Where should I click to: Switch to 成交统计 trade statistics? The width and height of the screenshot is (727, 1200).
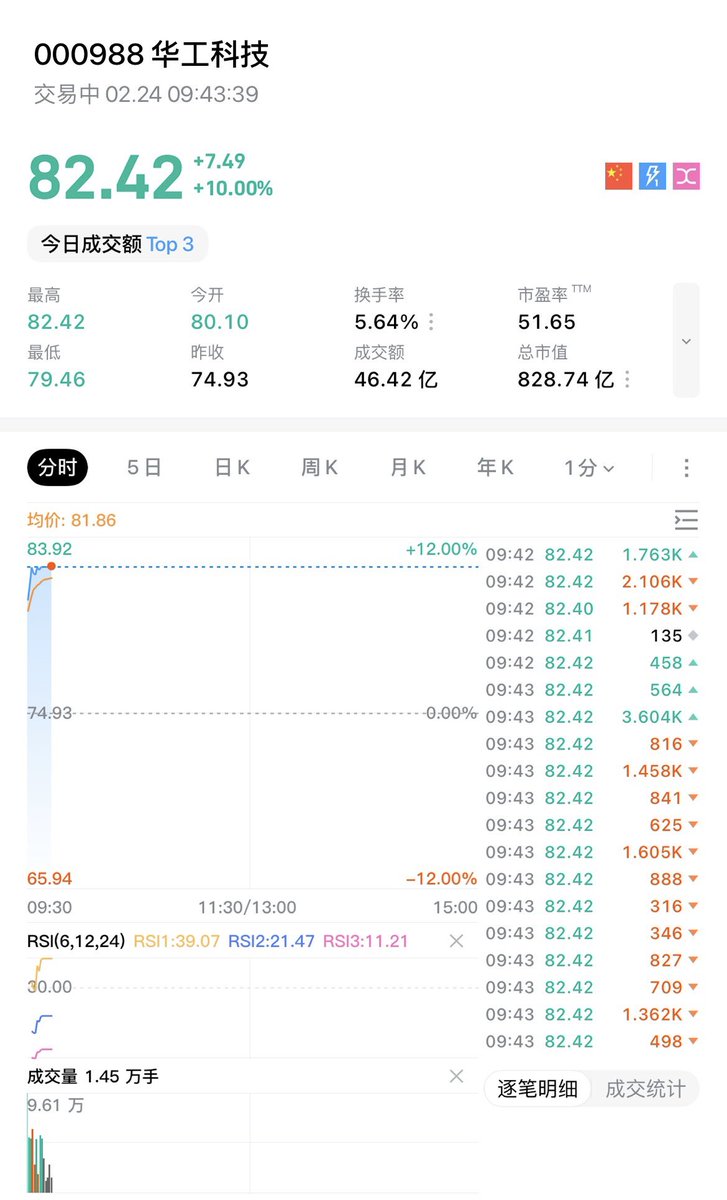[646, 1089]
